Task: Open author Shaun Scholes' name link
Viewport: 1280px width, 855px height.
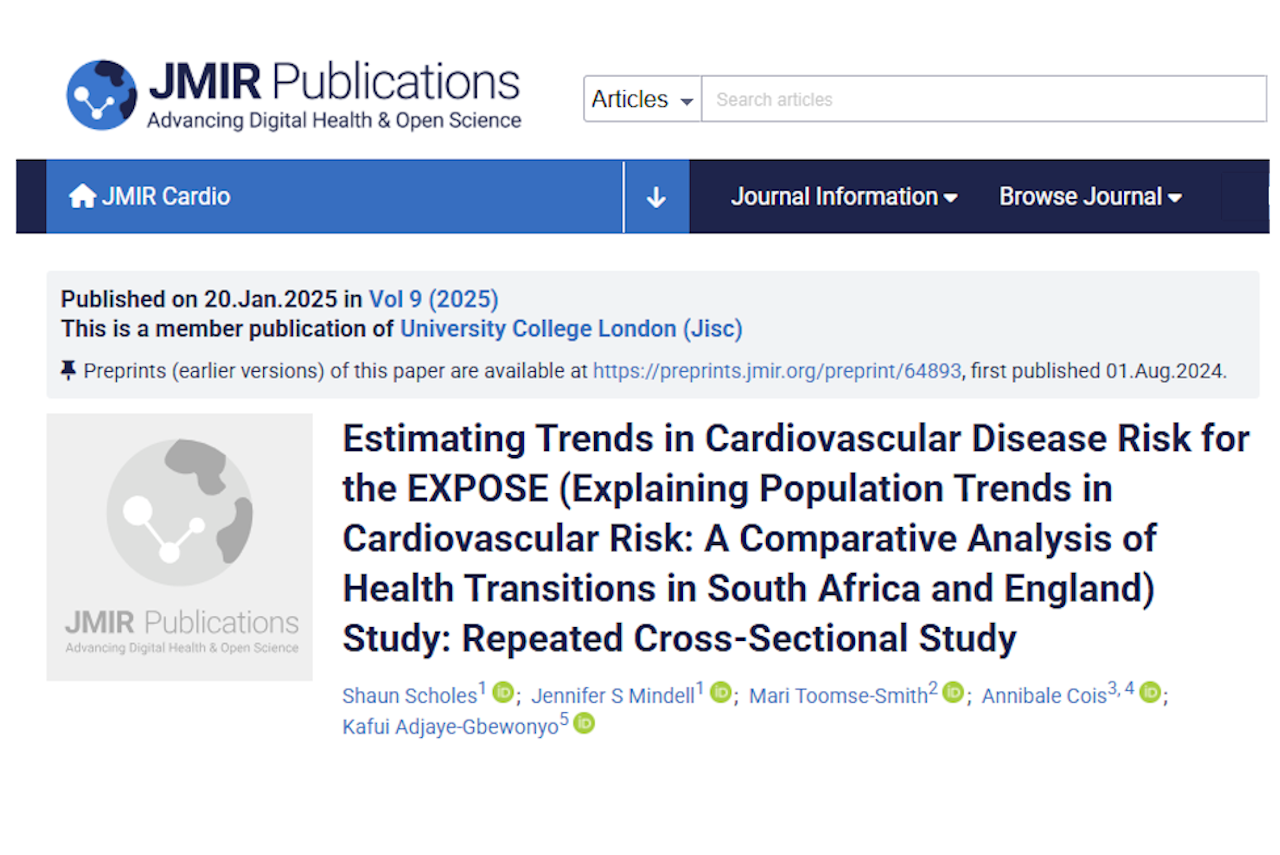Action: 410,696
